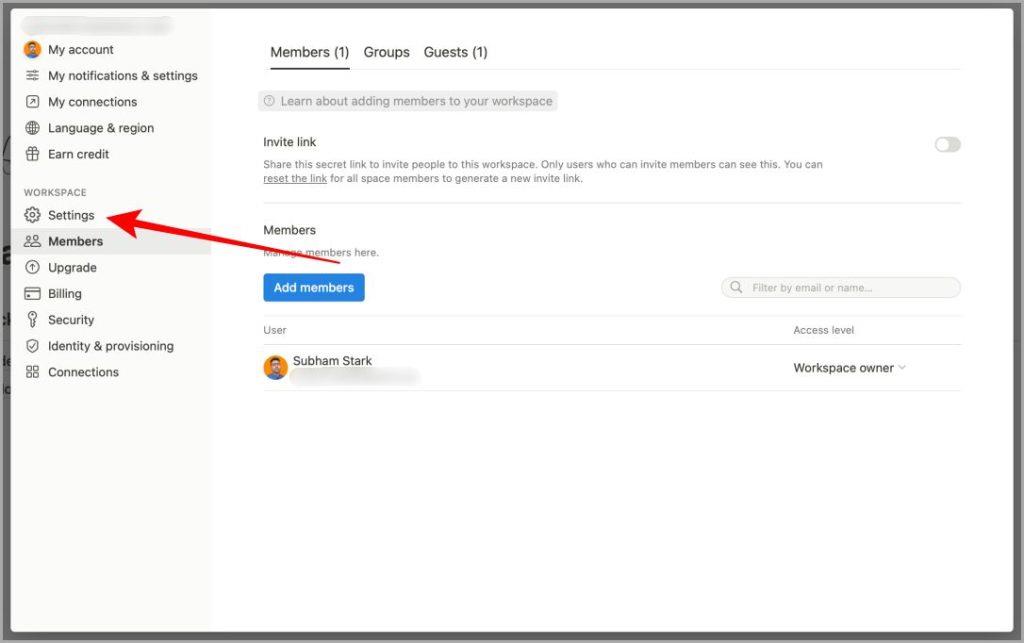1024x643 pixels.
Task: Click the reset the link hyperlink
Action: pos(295,178)
